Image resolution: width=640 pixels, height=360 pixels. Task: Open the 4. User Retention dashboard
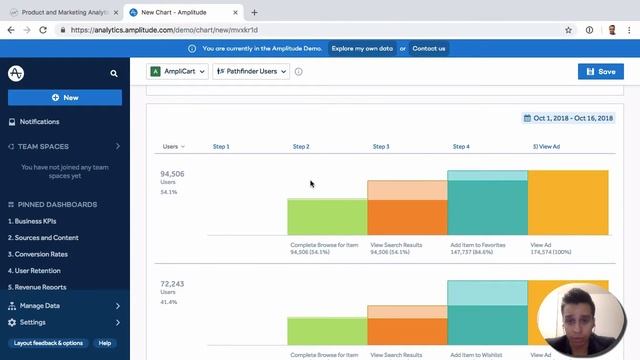[x=34, y=271]
